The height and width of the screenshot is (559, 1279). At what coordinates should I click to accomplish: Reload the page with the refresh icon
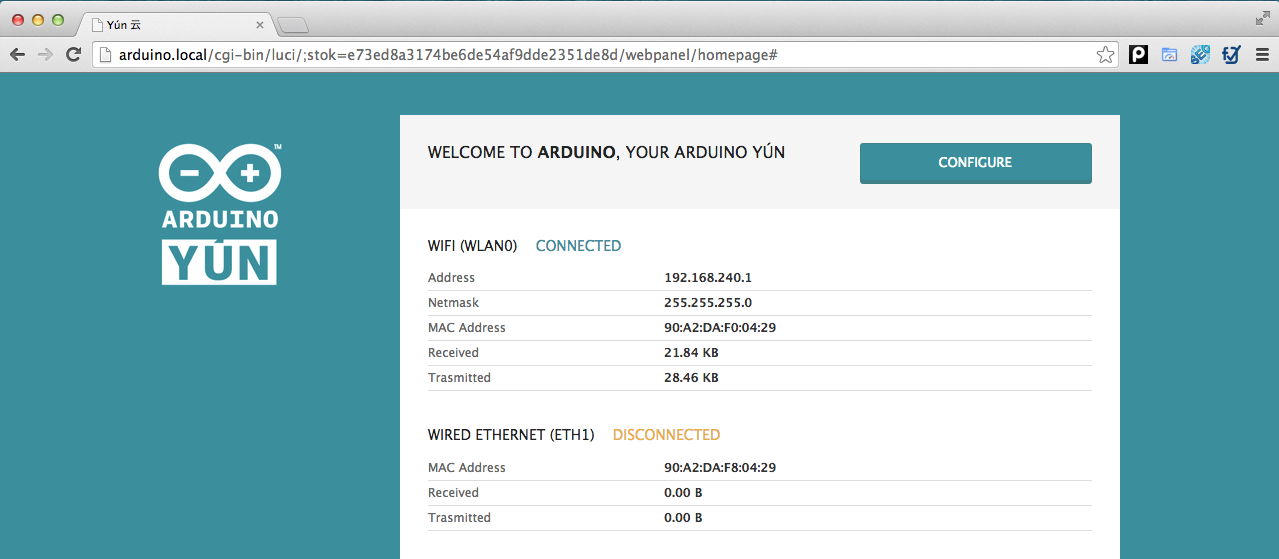(73, 55)
